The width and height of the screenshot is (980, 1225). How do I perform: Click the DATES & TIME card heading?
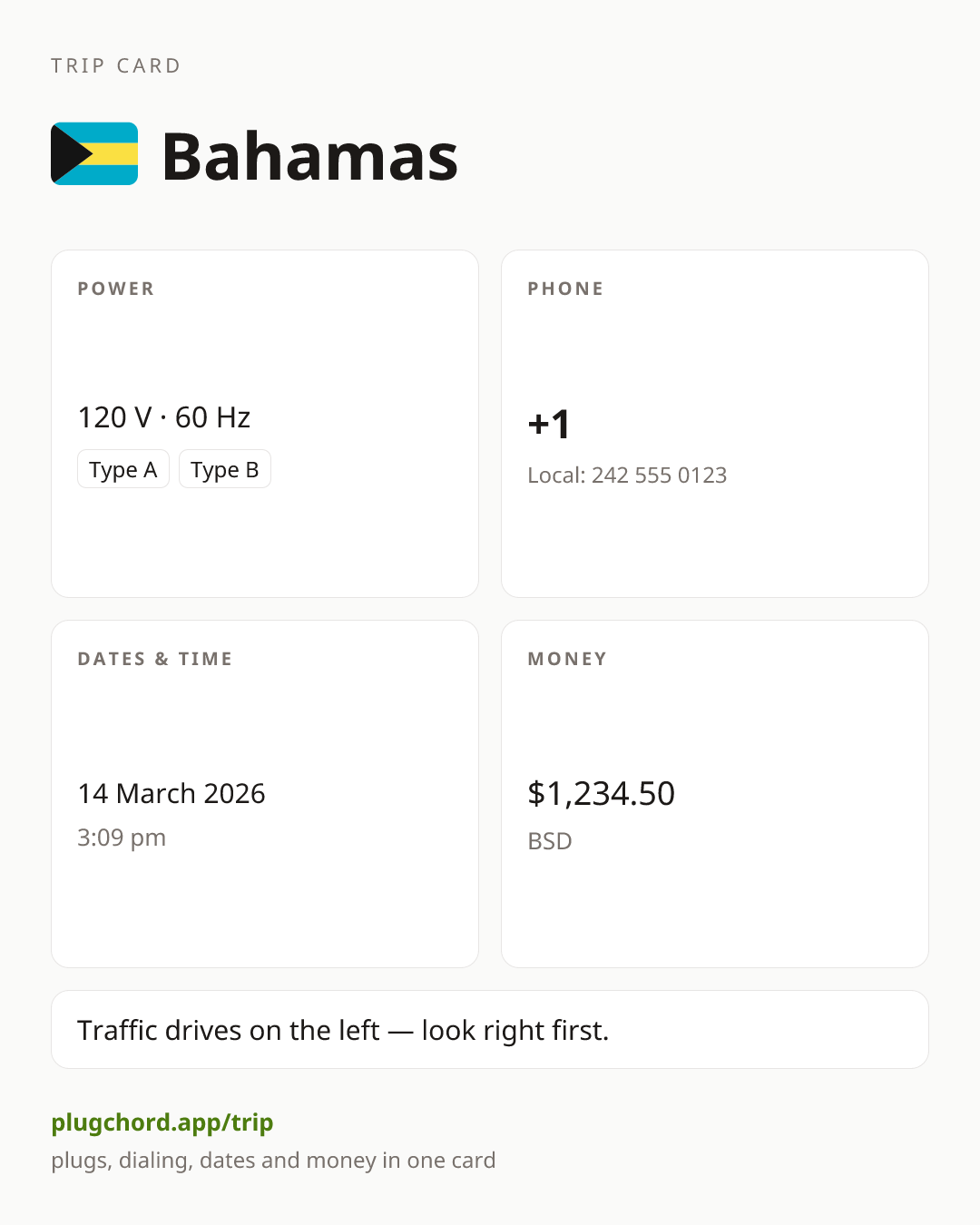pos(155,659)
